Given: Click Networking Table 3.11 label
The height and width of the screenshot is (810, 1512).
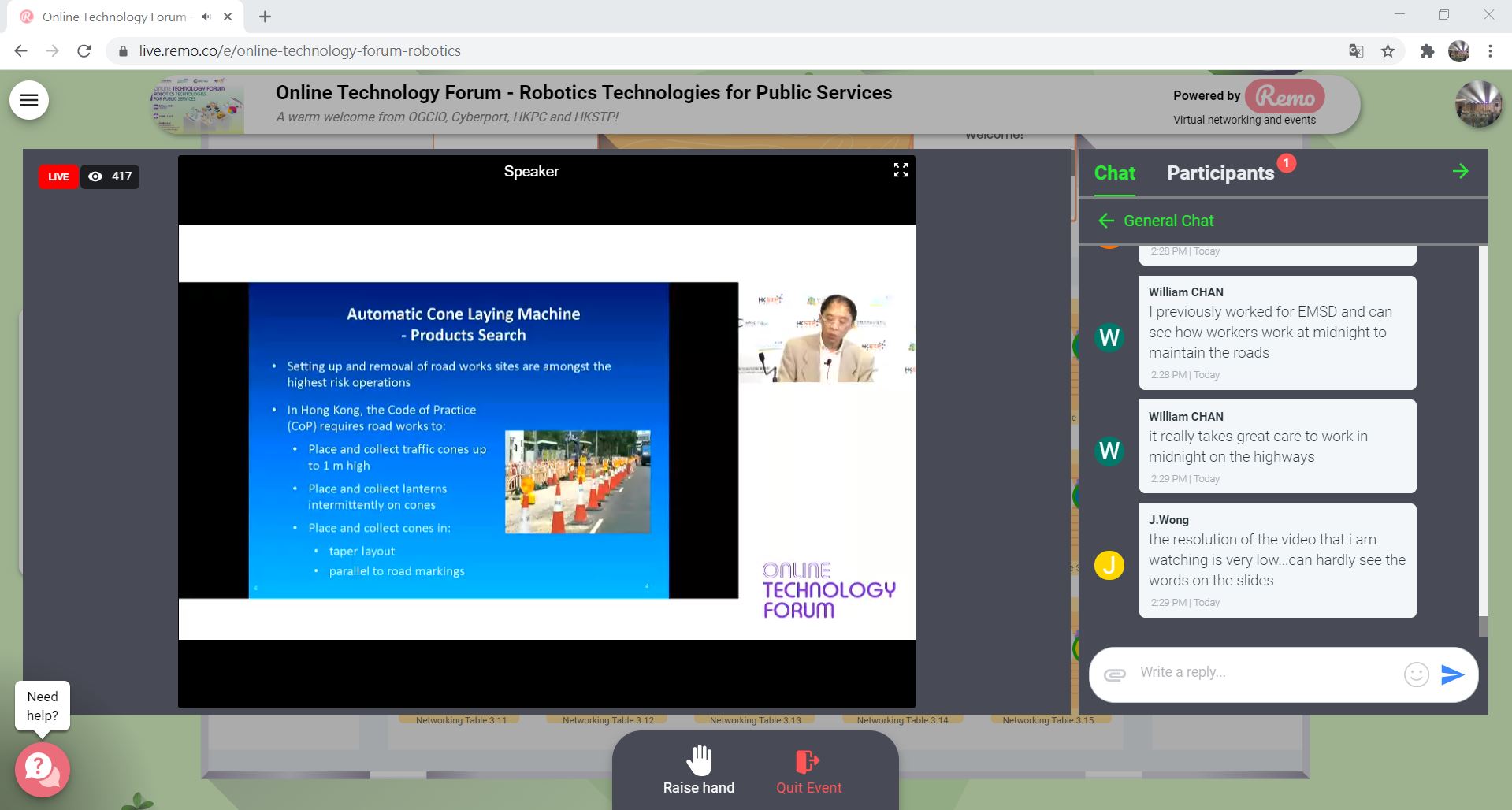Looking at the screenshot, I should pyautogui.click(x=461, y=719).
